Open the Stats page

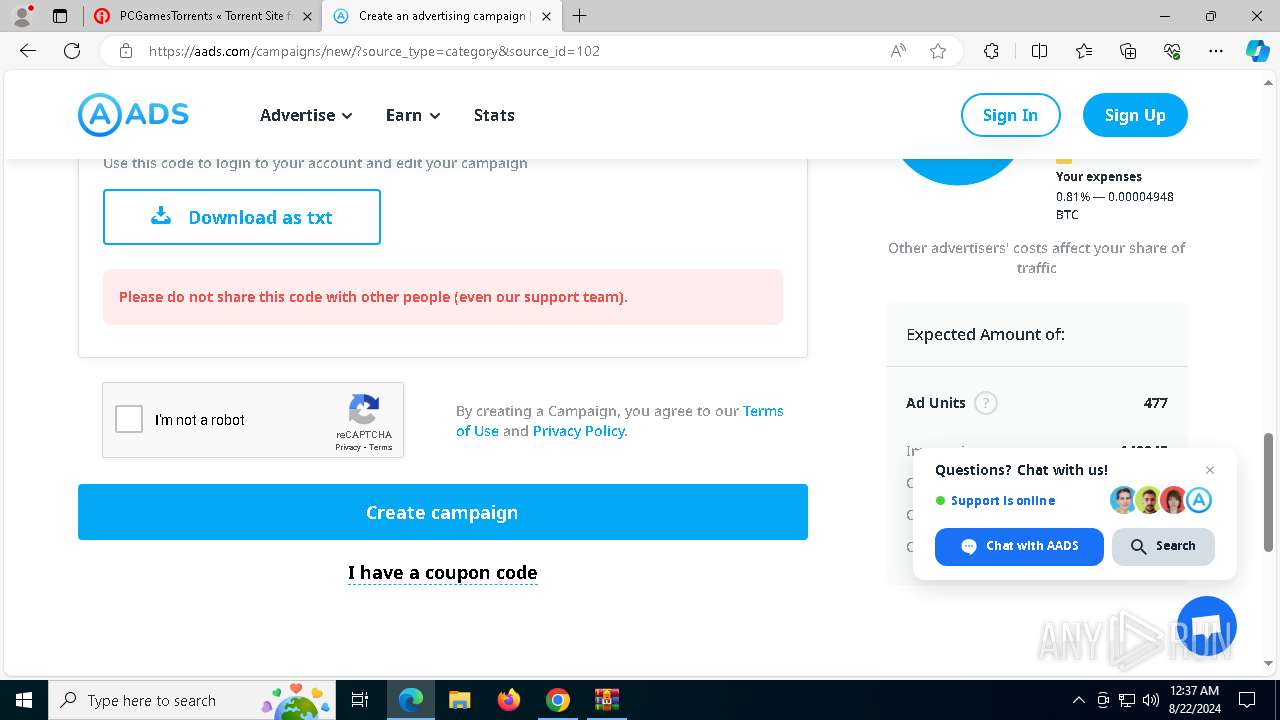(494, 115)
